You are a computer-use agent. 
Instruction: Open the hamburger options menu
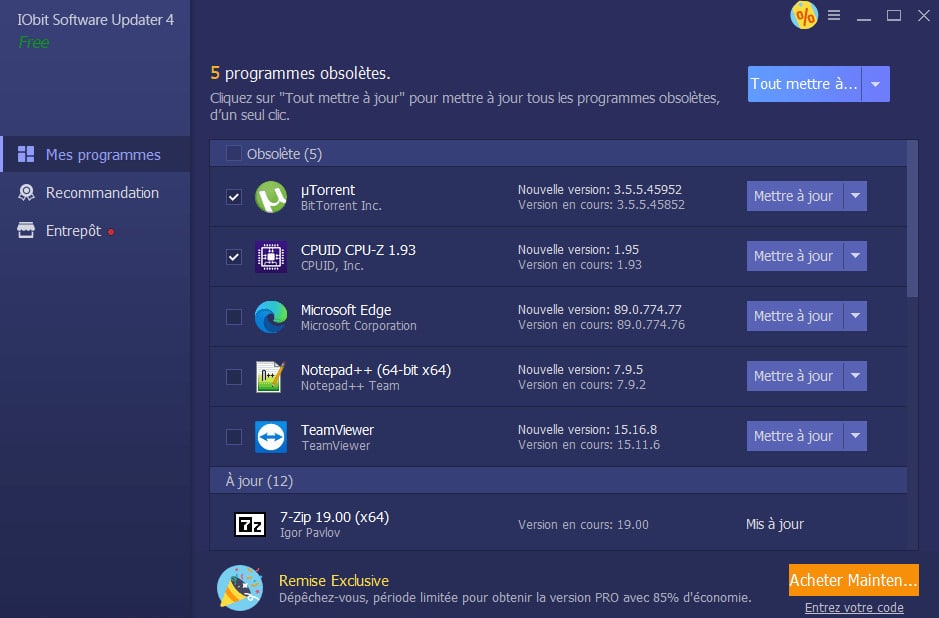[834, 16]
